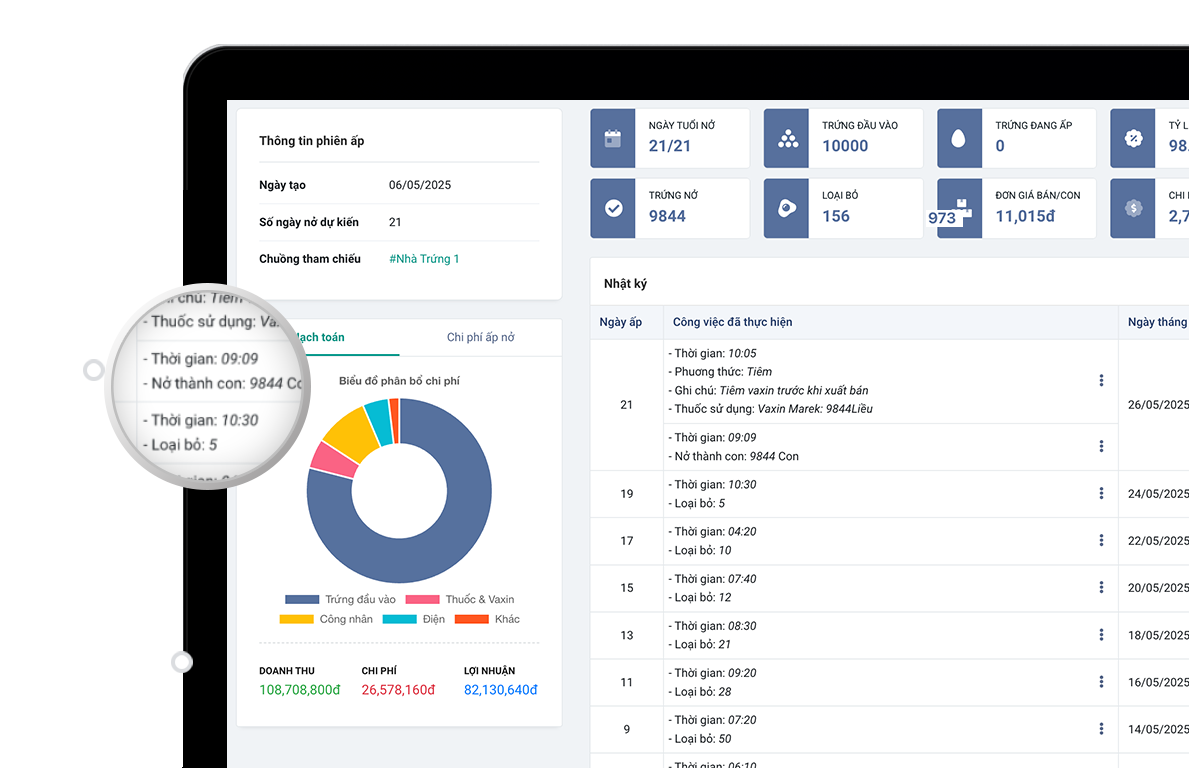The height and width of the screenshot is (768, 1189).
Task: Click the checkmark icon on Trứng nở card
Action: pyautogui.click(x=613, y=208)
